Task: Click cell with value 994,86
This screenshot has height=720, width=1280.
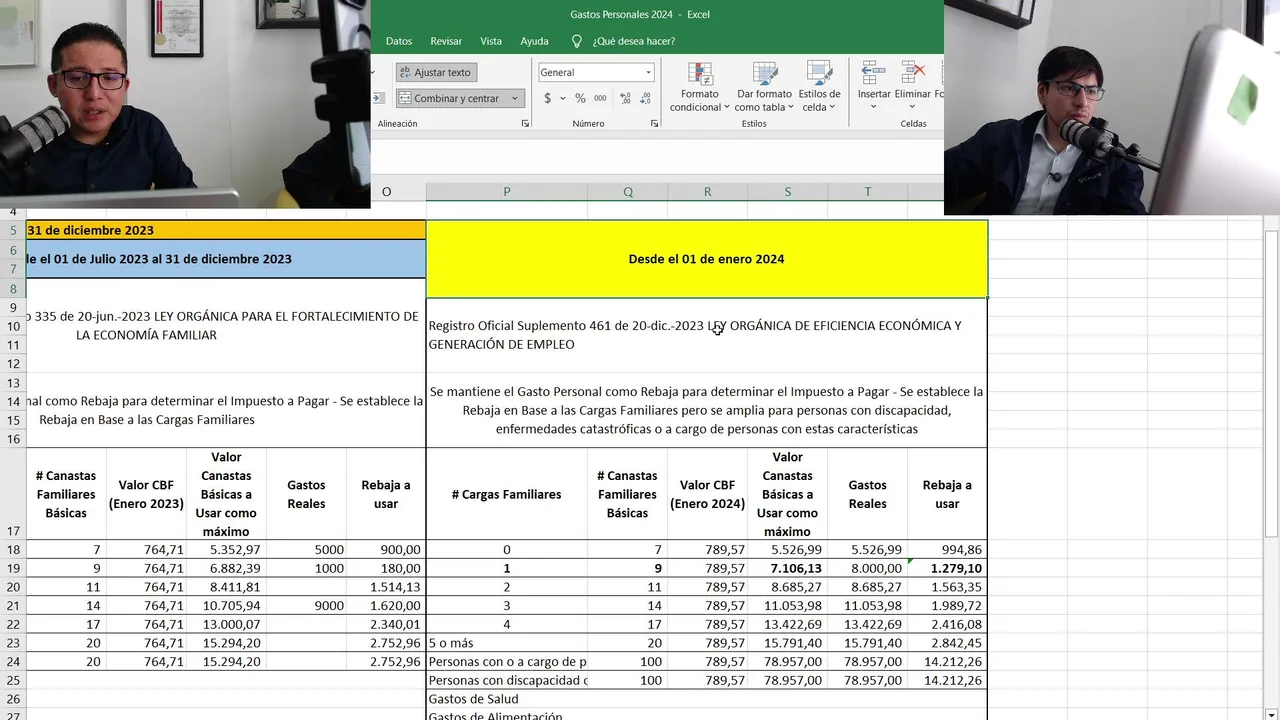Action: (947, 550)
